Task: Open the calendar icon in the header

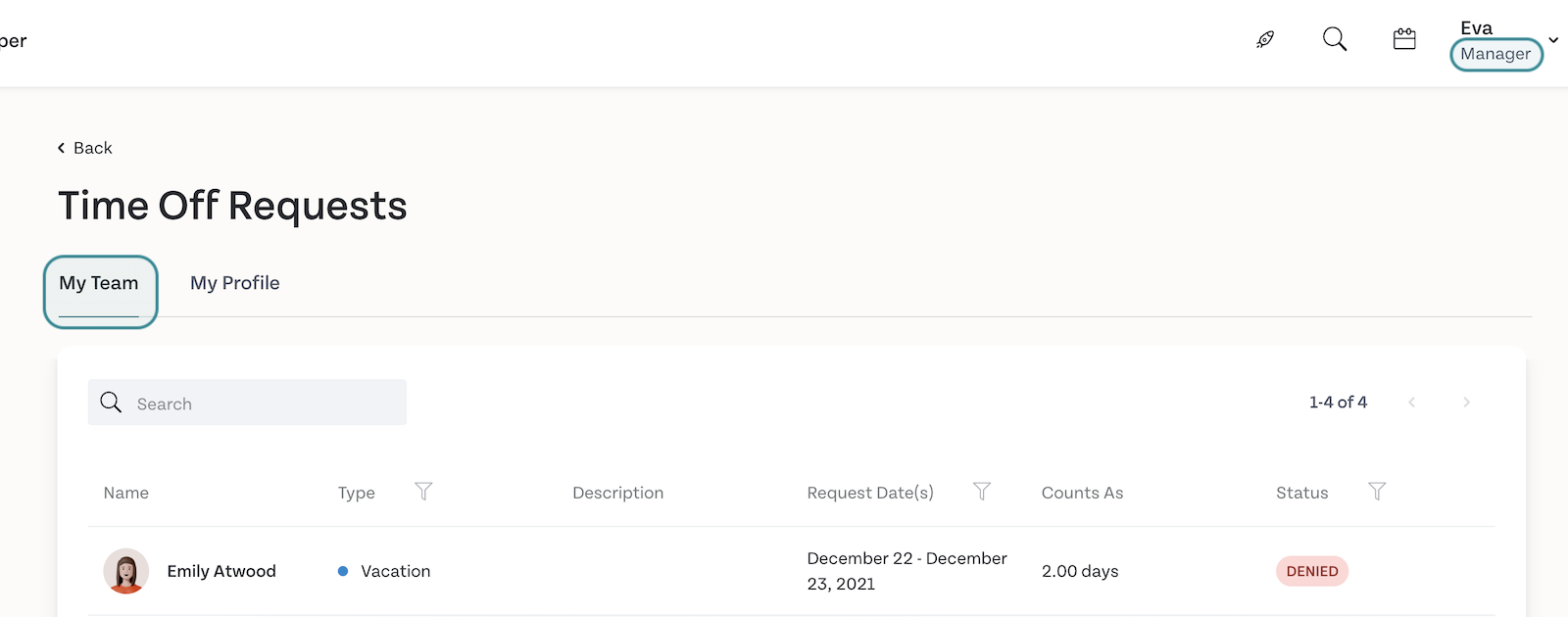Action: click(1404, 39)
